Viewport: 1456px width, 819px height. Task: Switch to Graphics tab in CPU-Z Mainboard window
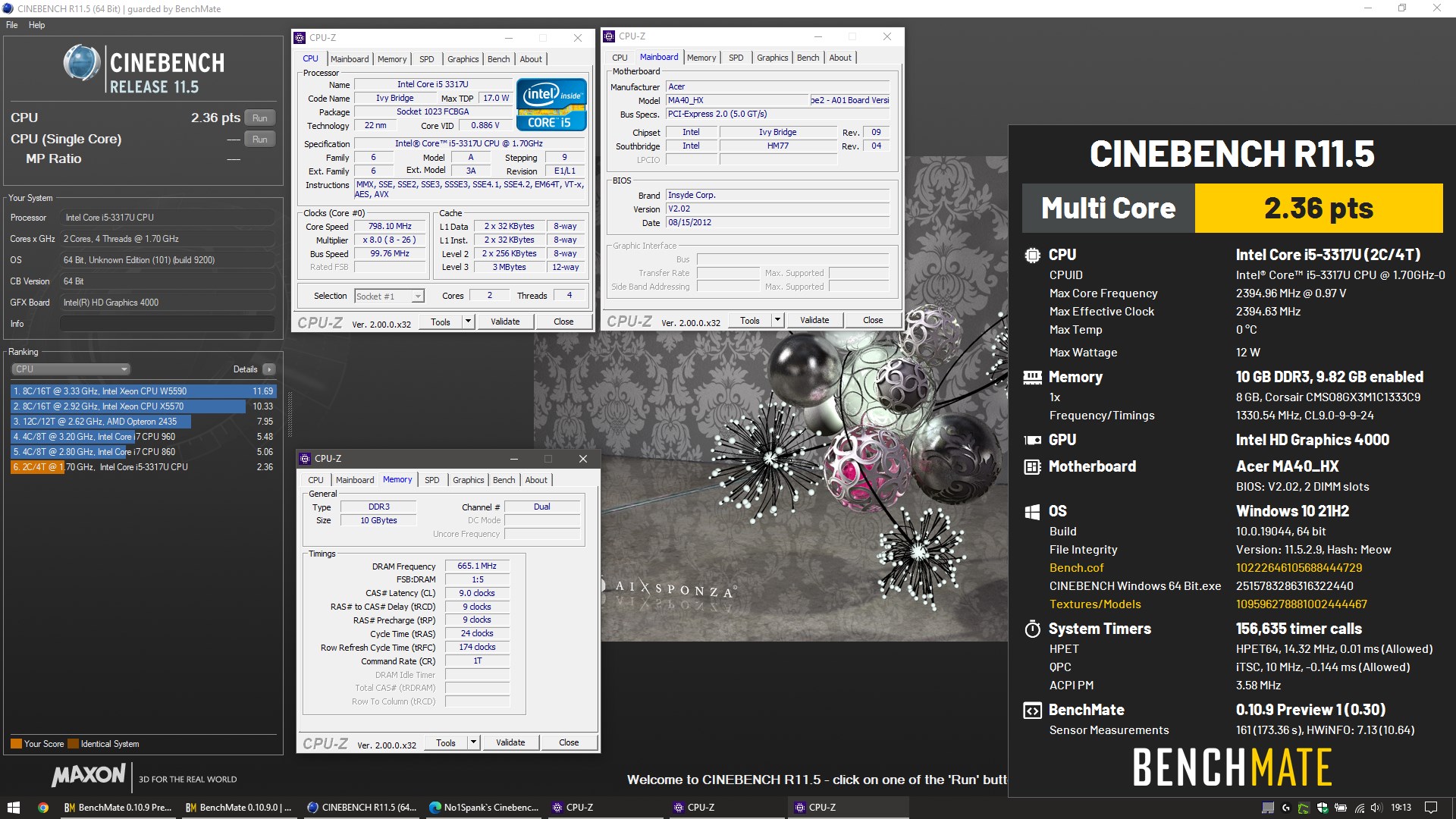pyautogui.click(x=772, y=58)
